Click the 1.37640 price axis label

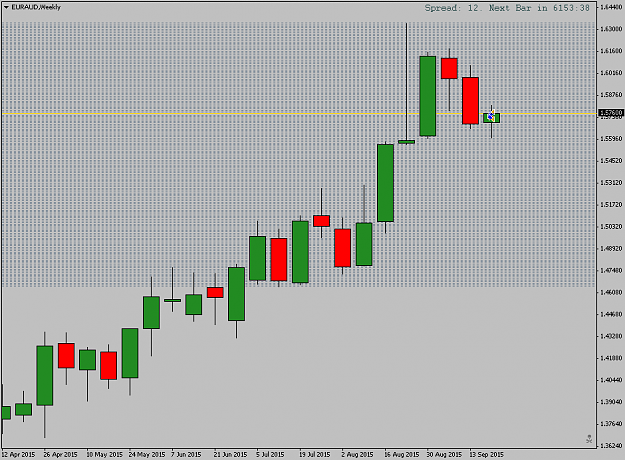pyautogui.click(x=611, y=424)
